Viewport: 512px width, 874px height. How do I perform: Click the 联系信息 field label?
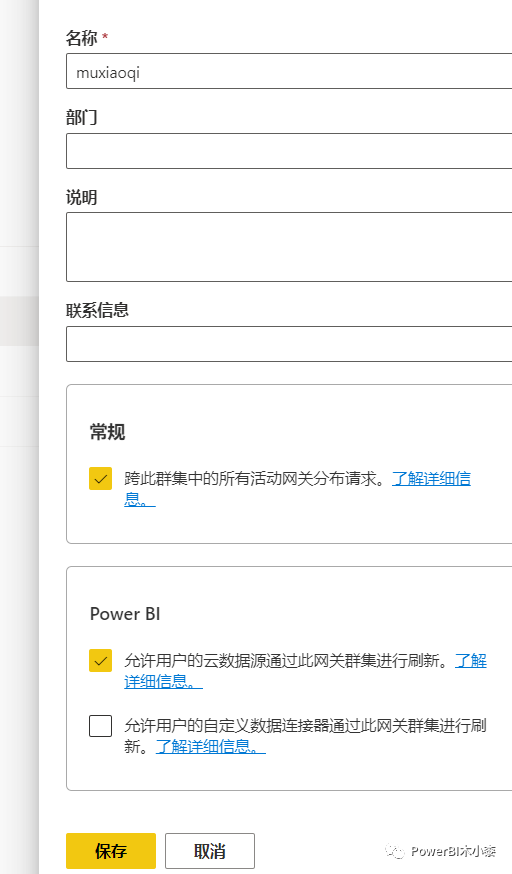tap(97, 310)
